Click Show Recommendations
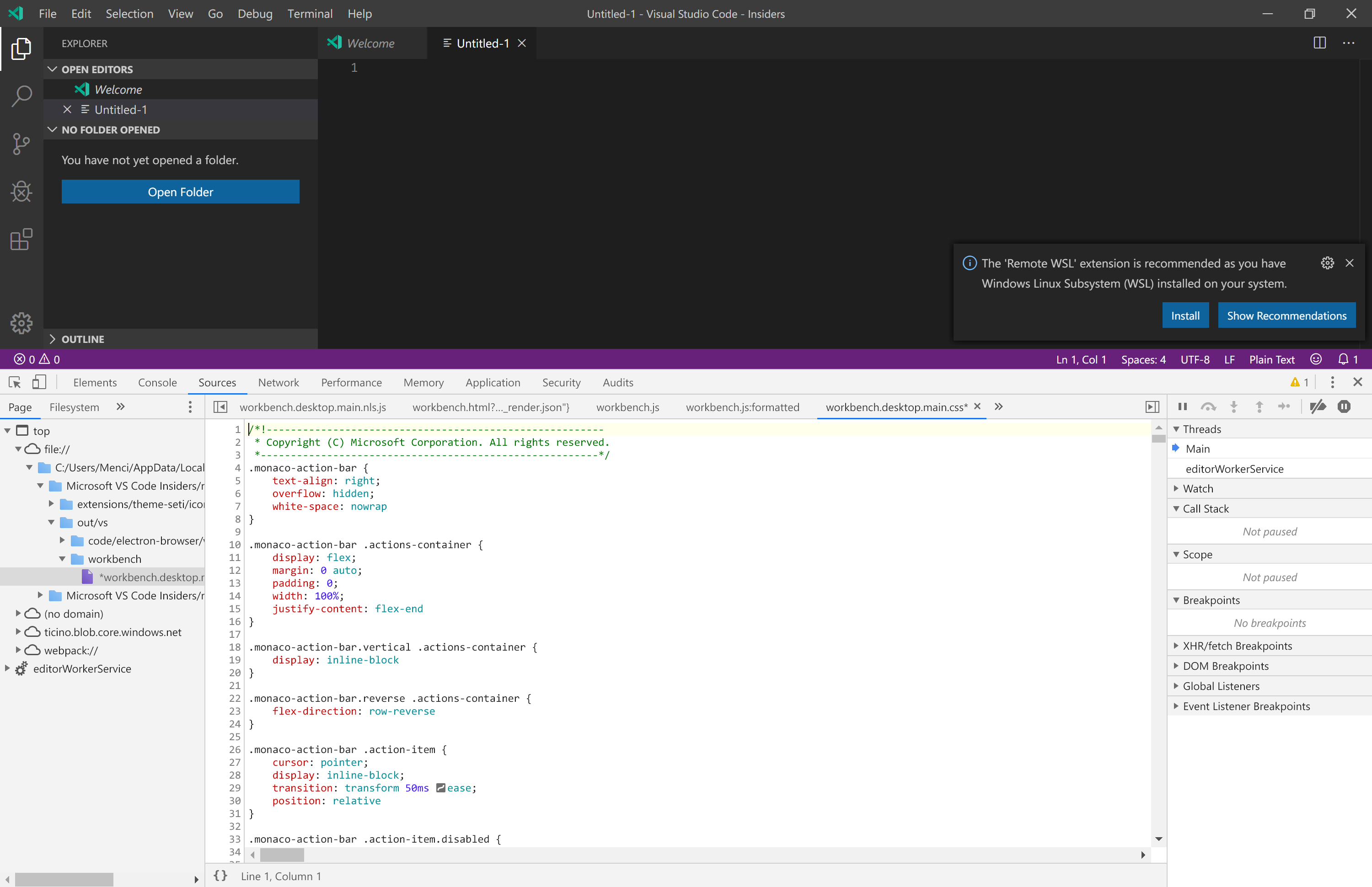Viewport: 1372px width, 887px height. (x=1286, y=315)
